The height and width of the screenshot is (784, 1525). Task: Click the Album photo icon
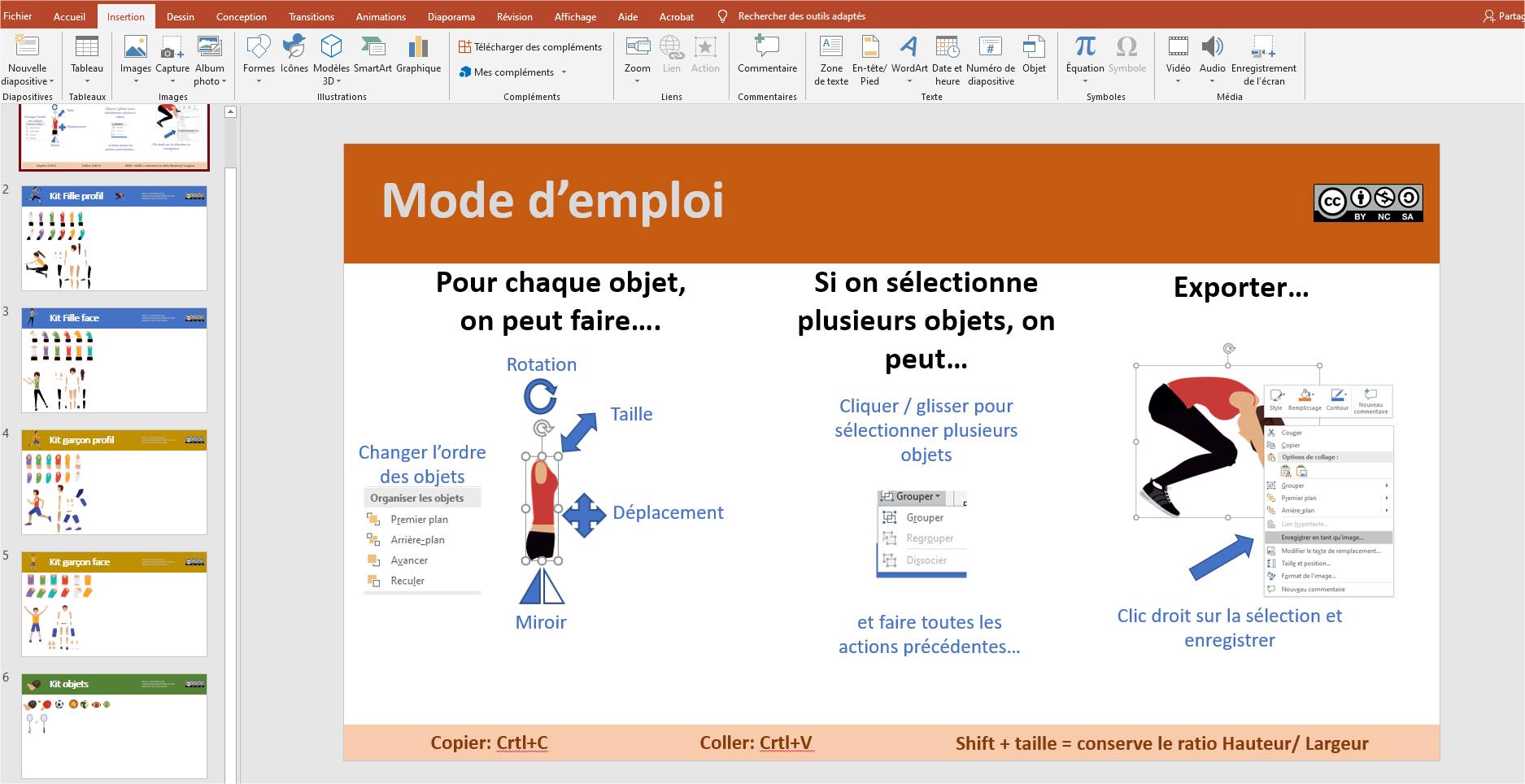(x=209, y=47)
